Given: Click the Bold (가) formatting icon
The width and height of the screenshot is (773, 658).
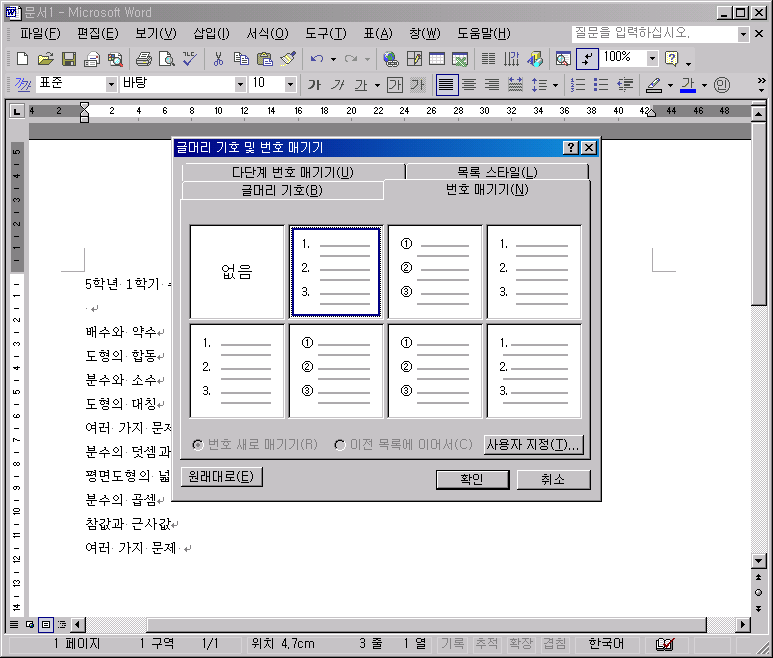Looking at the screenshot, I should click(315, 85).
